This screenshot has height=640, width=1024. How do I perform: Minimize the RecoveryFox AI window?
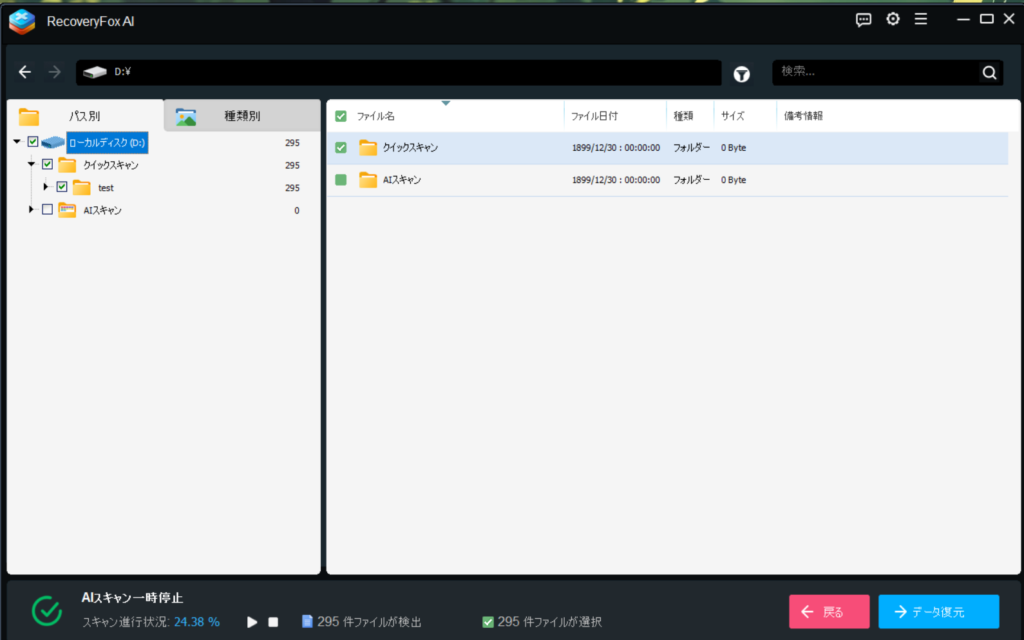(x=963, y=20)
